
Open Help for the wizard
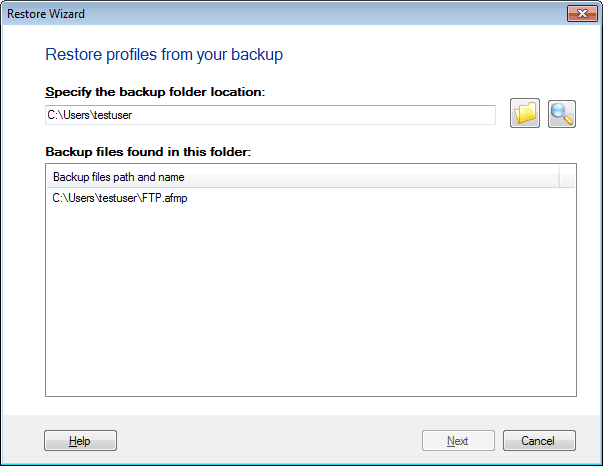pyautogui.click(x=80, y=441)
